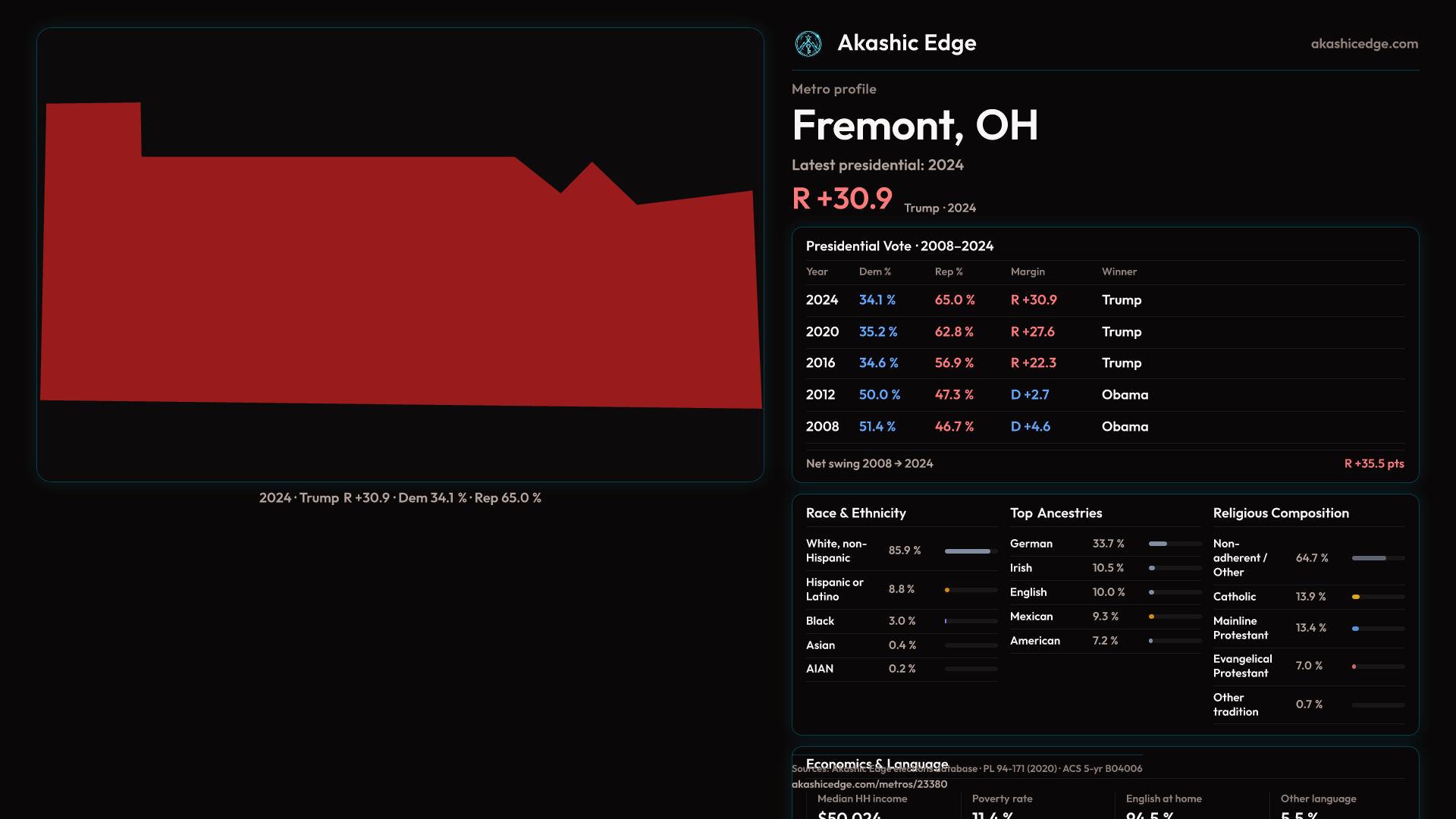Click the Fremont, OH title
Screen dimensions: 1456x819
click(915, 126)
